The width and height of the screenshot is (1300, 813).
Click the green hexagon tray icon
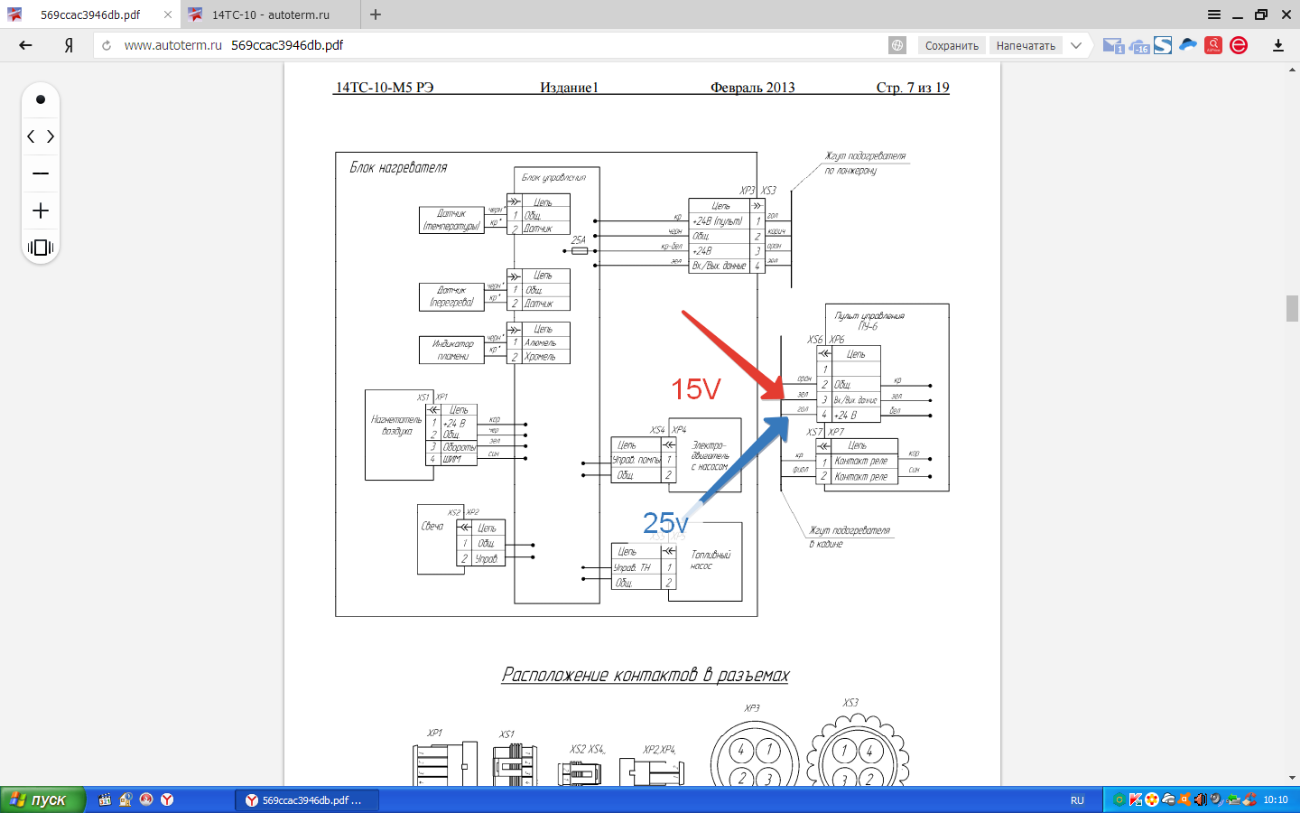[x=1120, y=800]
